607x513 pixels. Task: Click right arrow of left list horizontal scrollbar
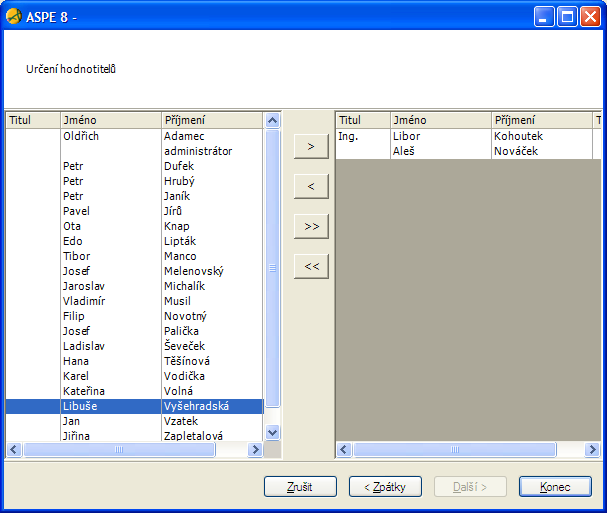coord(255,450)
